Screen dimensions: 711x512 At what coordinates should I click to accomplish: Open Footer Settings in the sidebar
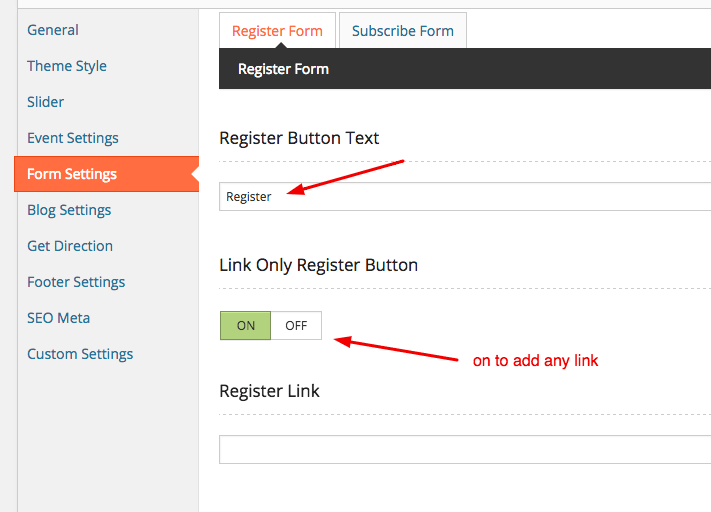pos(76,282)
